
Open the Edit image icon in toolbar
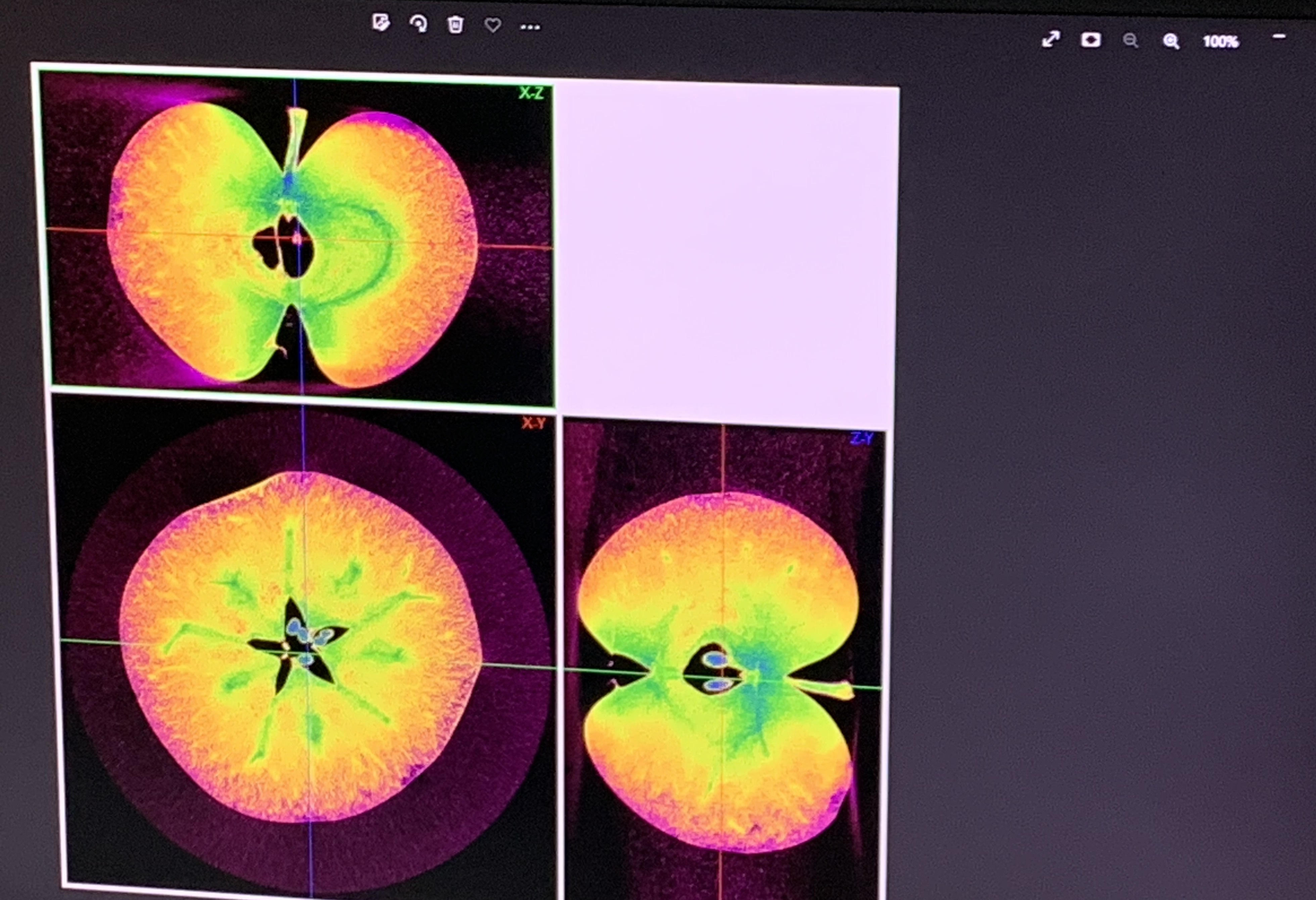(x=381, y=23)
